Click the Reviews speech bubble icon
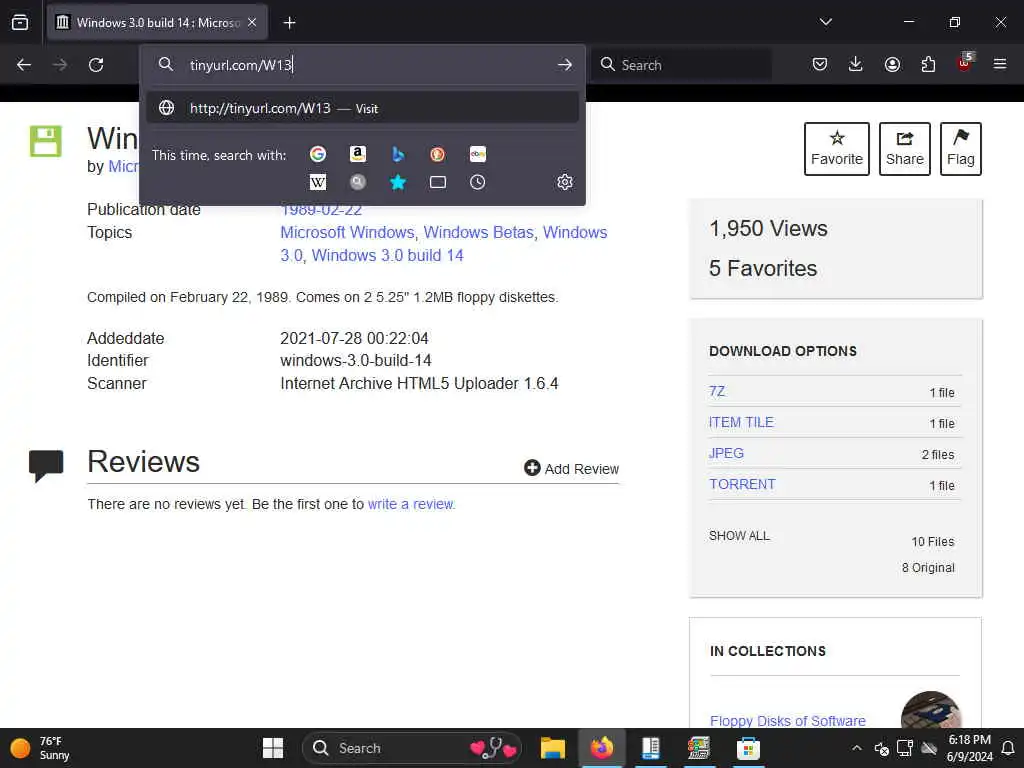The image size is (1024, 768). [46, 466]
